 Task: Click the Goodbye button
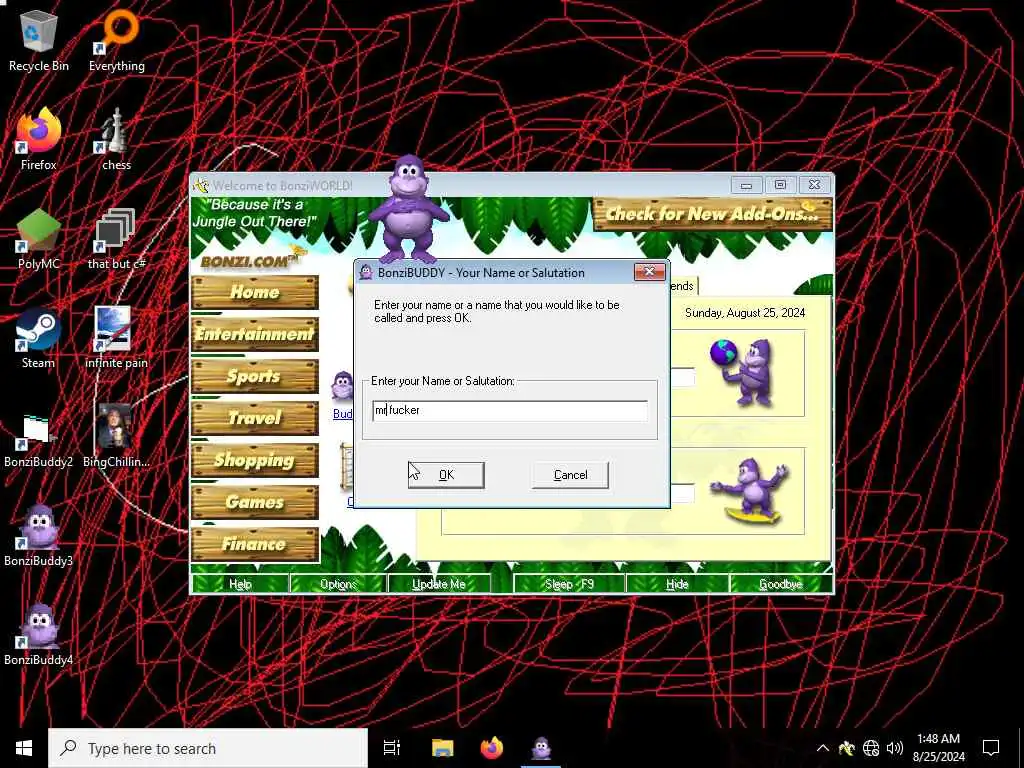(x=781, y=584)
